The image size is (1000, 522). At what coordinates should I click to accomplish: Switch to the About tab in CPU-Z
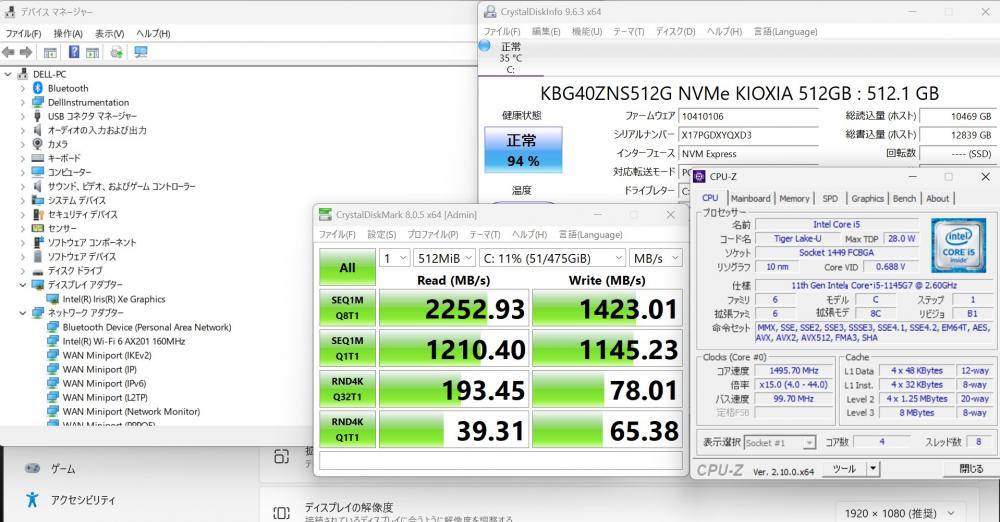(938, 198)
